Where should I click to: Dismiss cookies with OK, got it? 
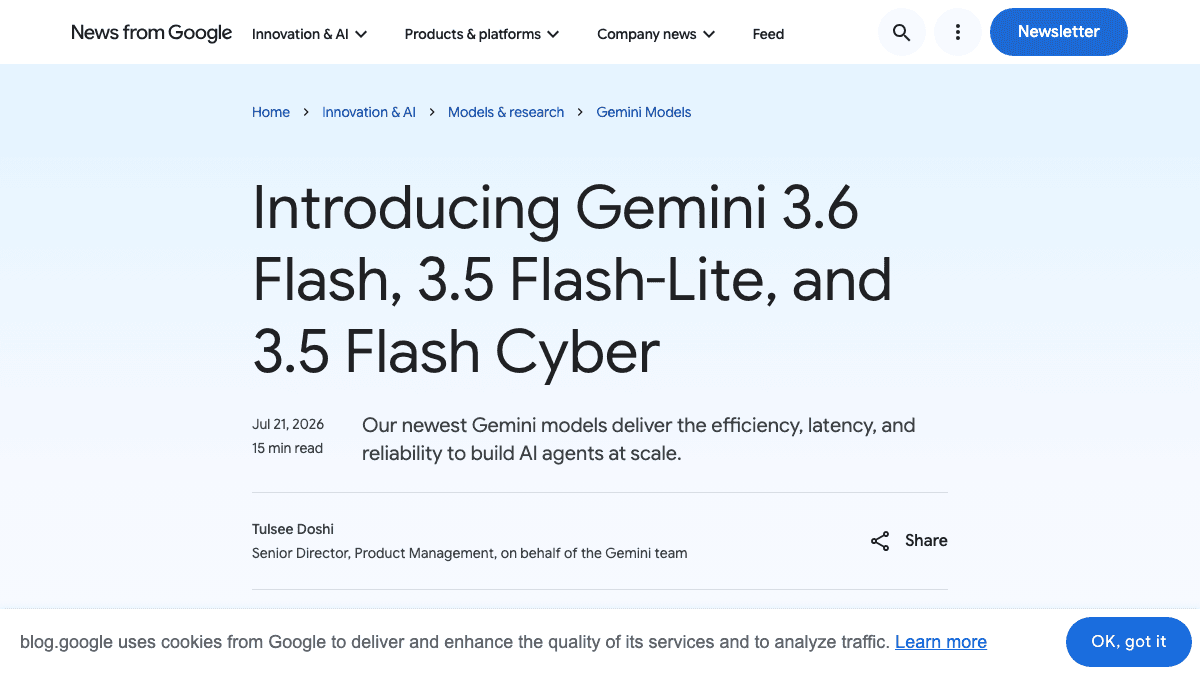(x=1129, y=642)
